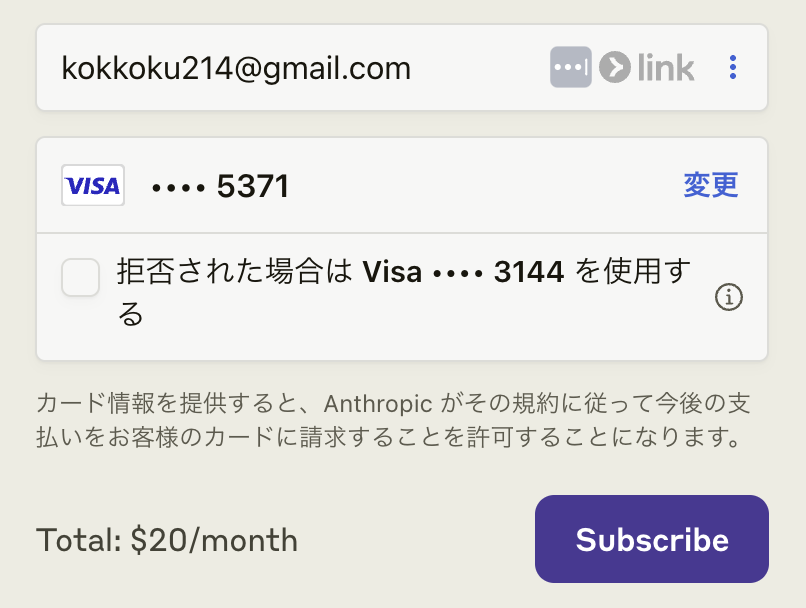Click the kokkoku214@gmail.com email field
Viewport: 806px width, 608px height.
click(x=236, y=68)
